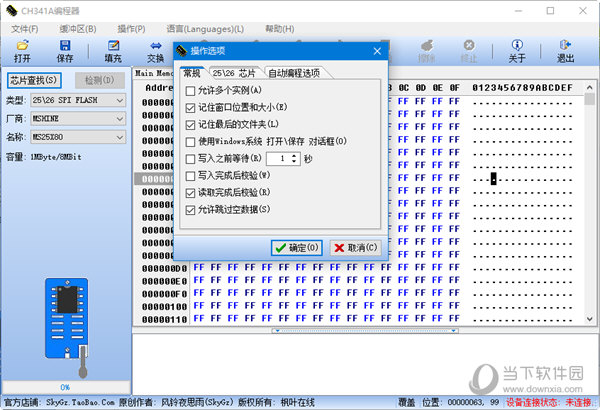Click the 保存 (Save) toolbar icon
Image resolution: width=600 pixels, height=410 pixels.
coord(65,51)
